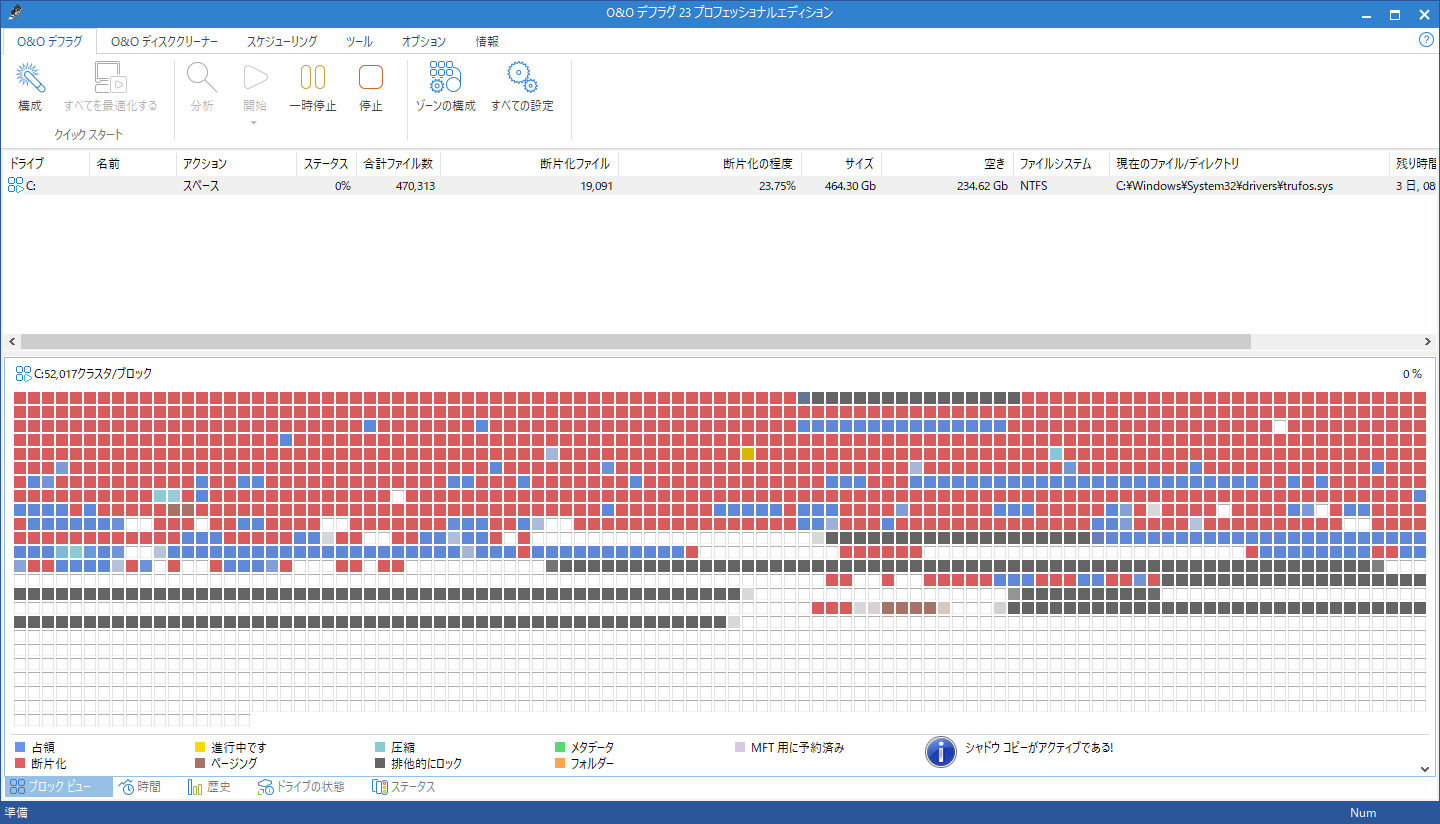Open O&O ディスククリーナー tab
The image size is (1440, 824).
pos(164,42)
